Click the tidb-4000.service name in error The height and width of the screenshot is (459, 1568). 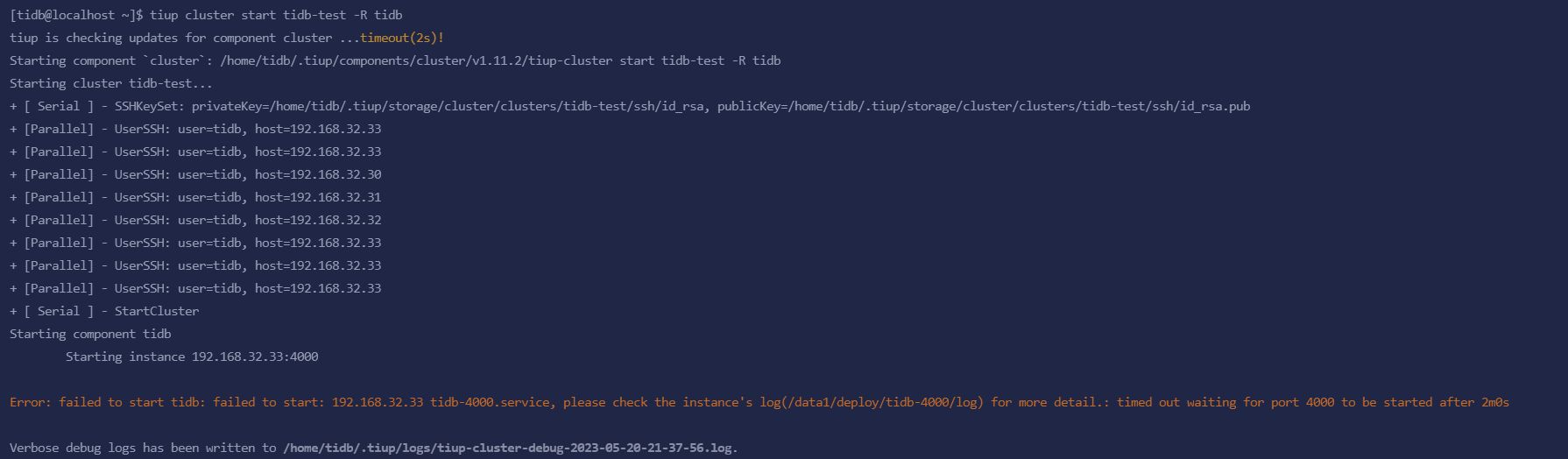coord(490,402)
